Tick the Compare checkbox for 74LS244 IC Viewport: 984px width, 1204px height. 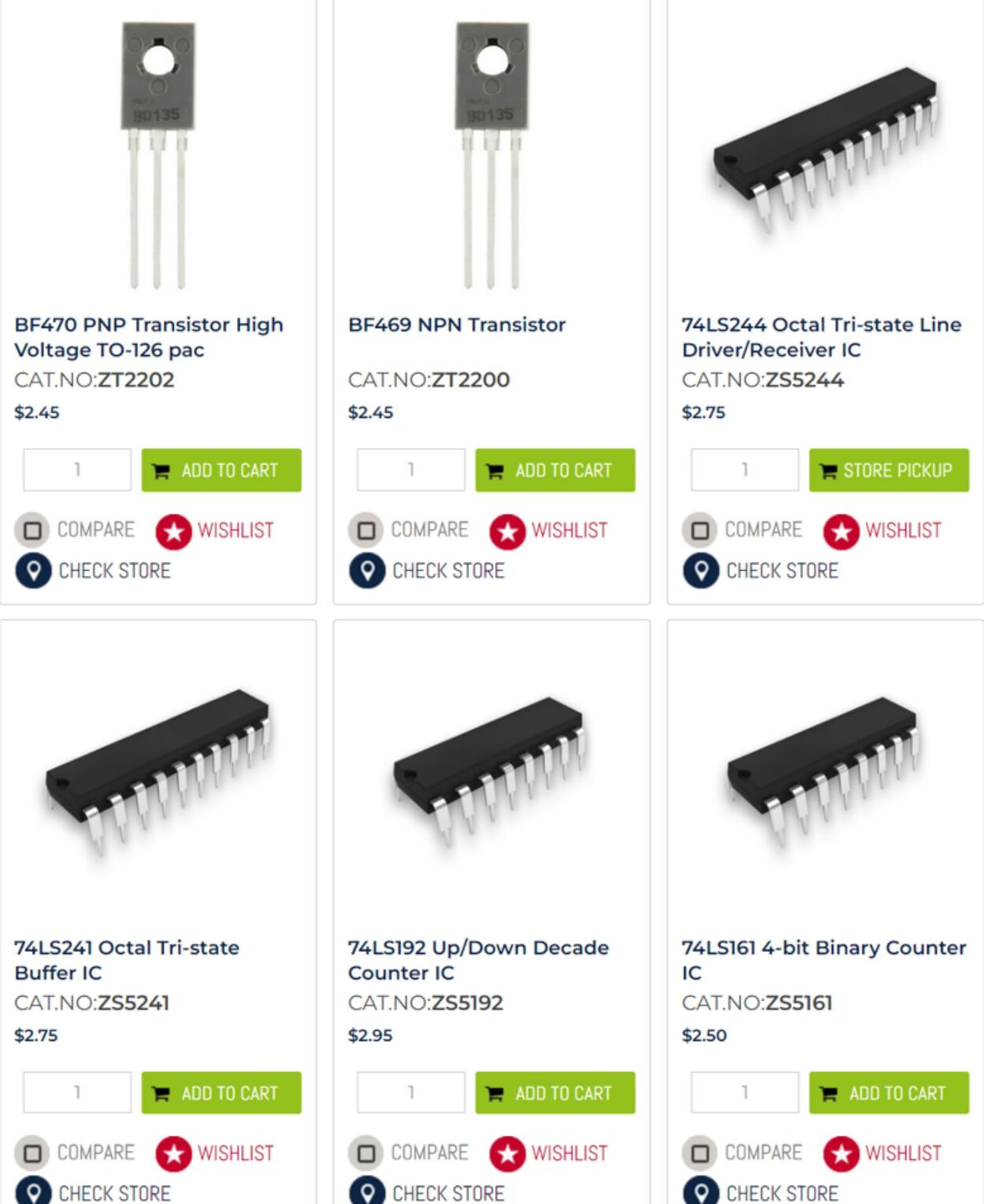[700, 530]
